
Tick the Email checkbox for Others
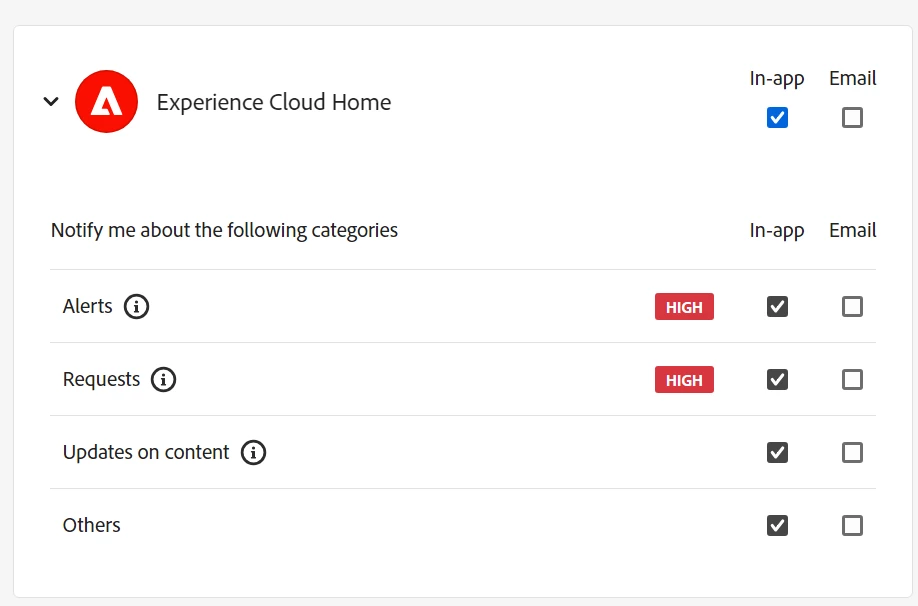[852, 526]
